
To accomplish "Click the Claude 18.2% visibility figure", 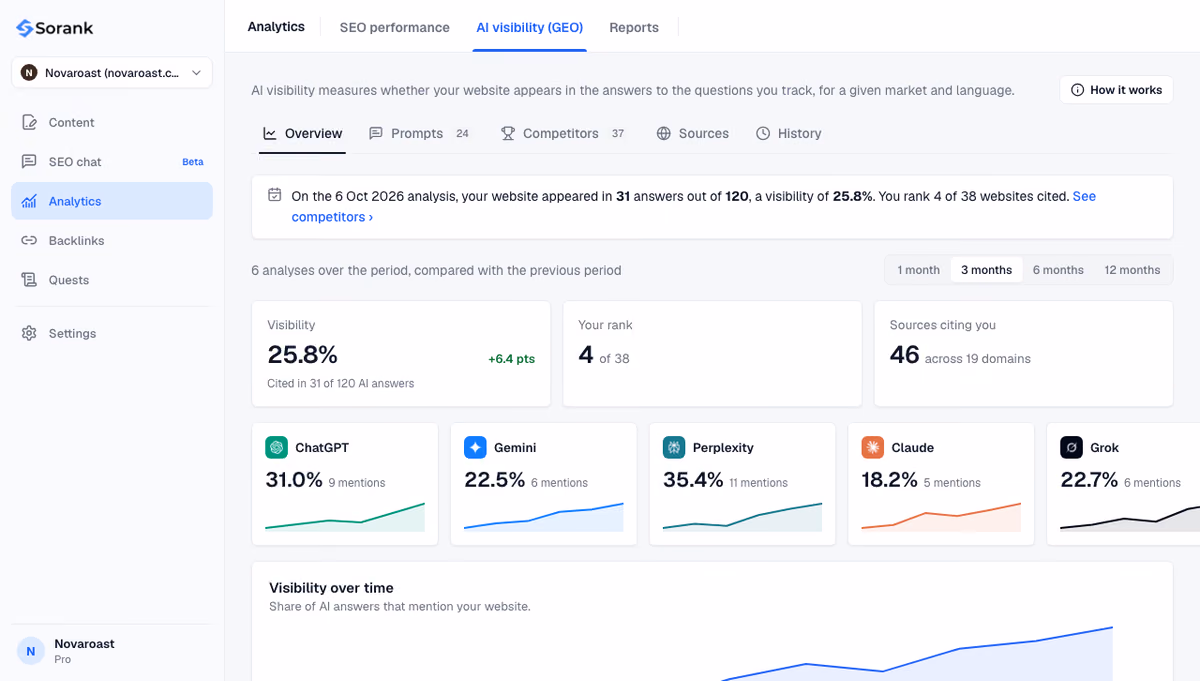I will click(x=890, y=480).
